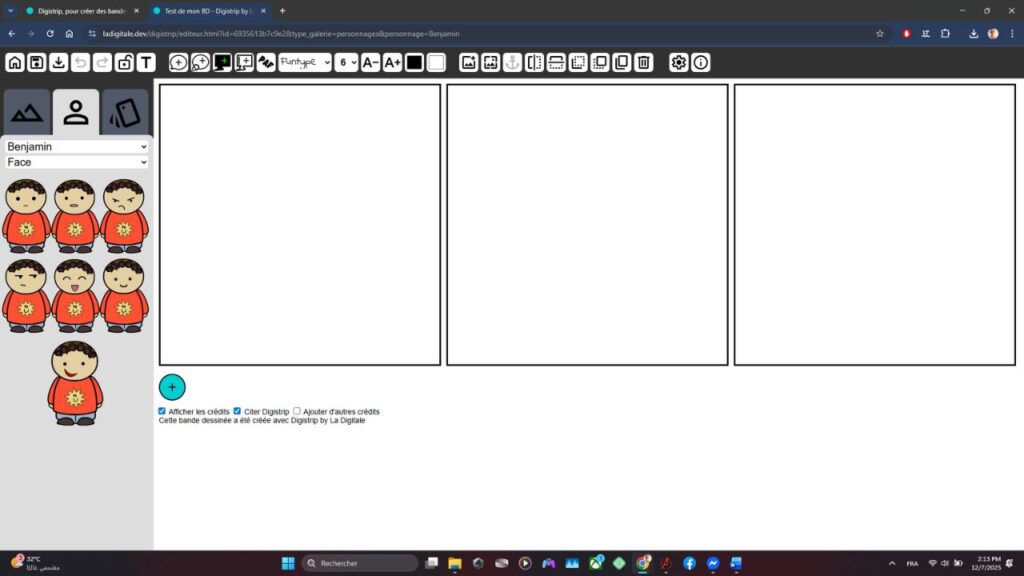Open the trash icon to delete selected element
Image resolution: width=1024 pixels, height=576 pixels.
coord(641,62)
